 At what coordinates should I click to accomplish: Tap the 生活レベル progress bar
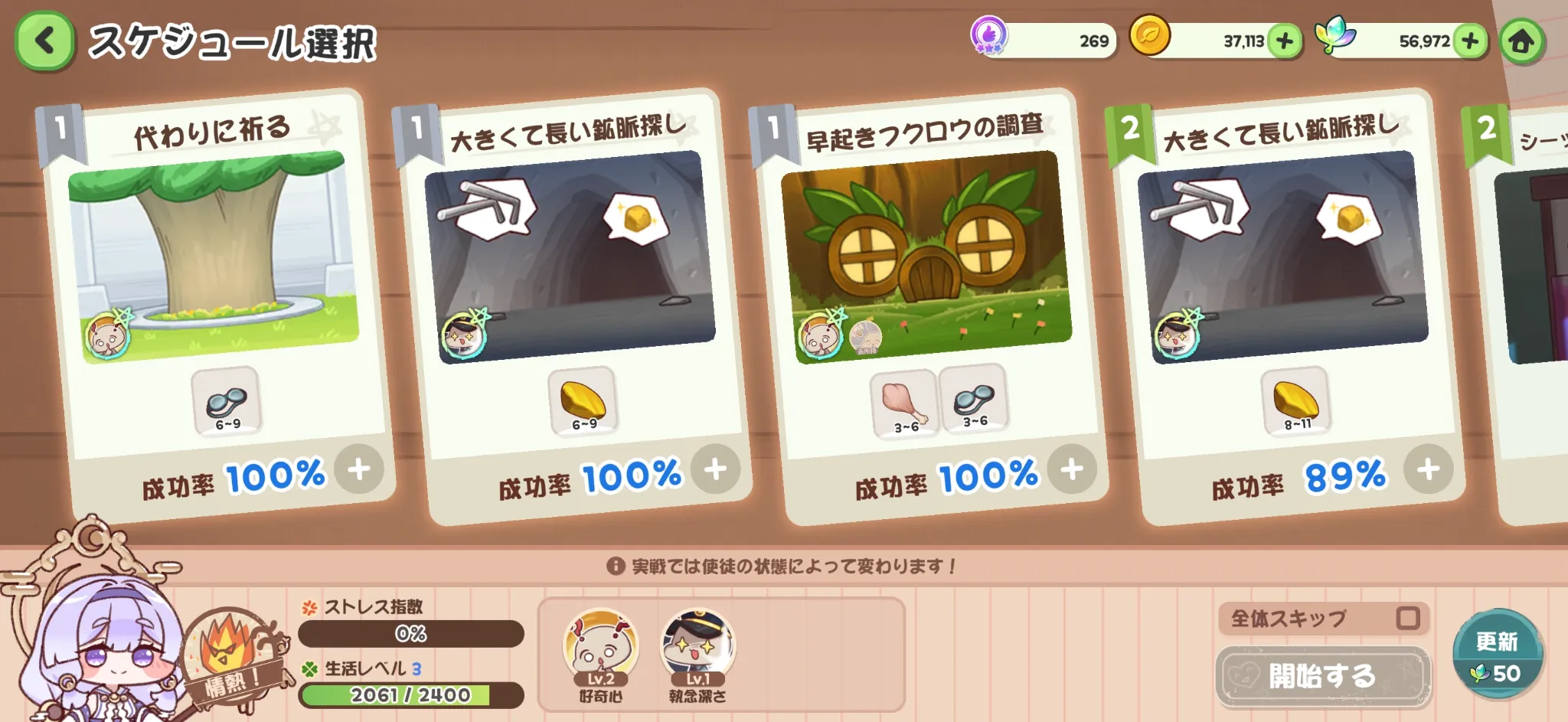pyautogui.click(x=411, y=694)
